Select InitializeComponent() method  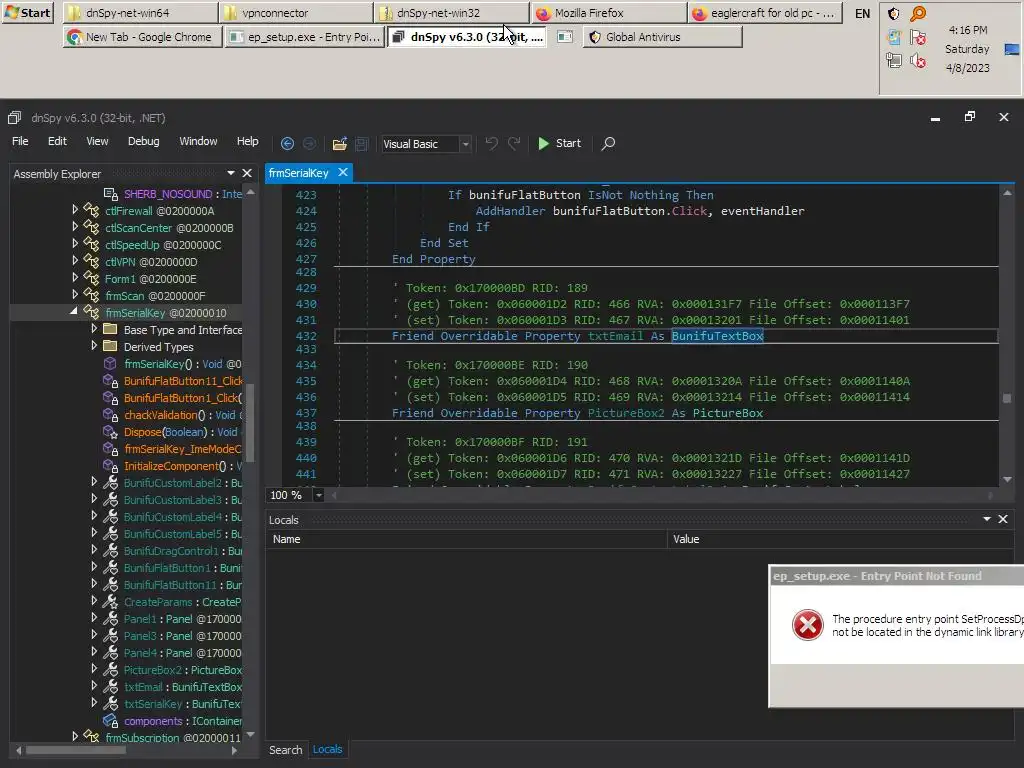point(183,466)
